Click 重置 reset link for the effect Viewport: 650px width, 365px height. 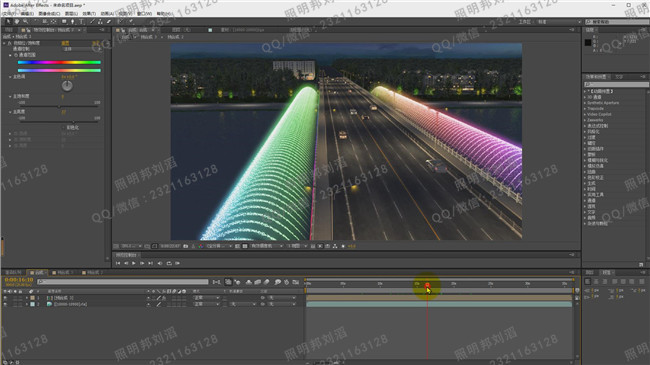(x=65, y=43)
